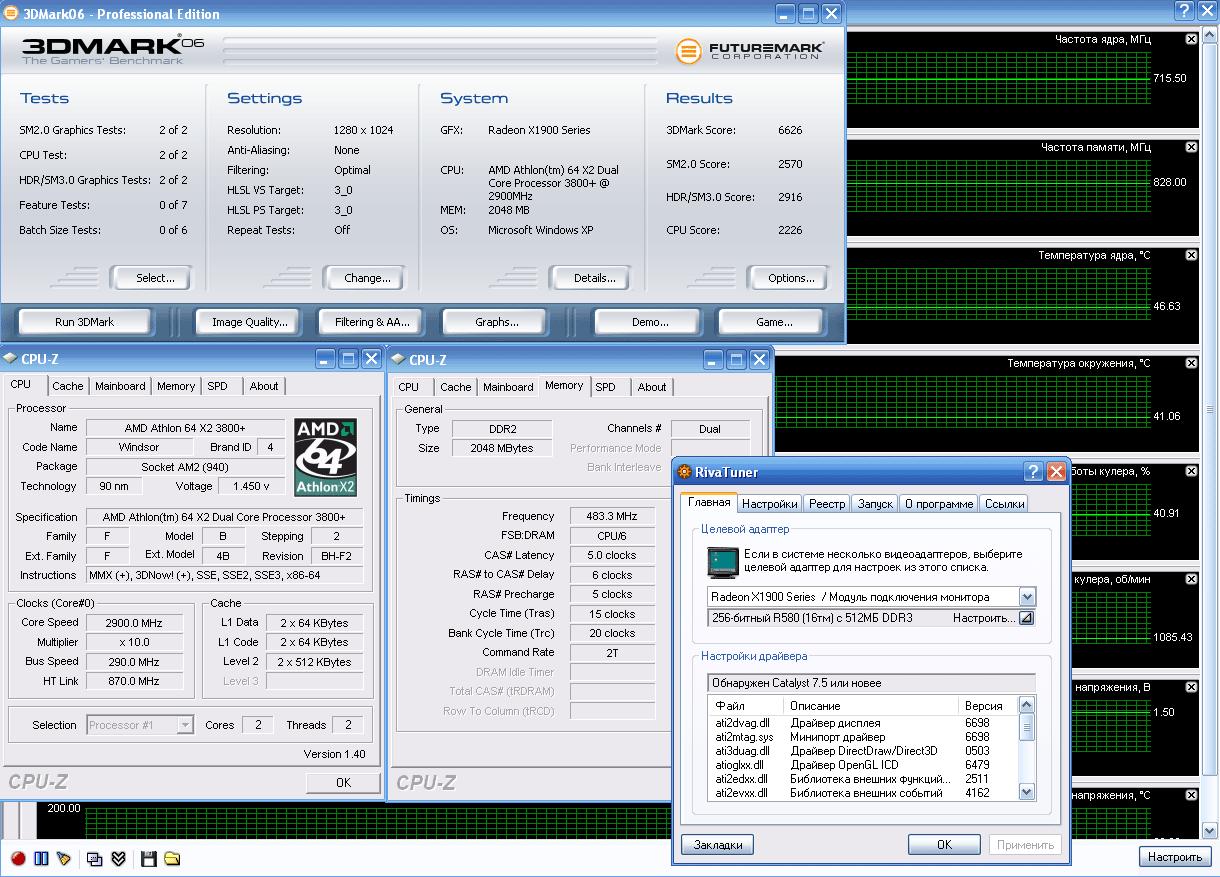Click help button in monitoring window title bar
This screenshot has width=1220, height=877.
pyautogui.click(x=1186, y=11)
